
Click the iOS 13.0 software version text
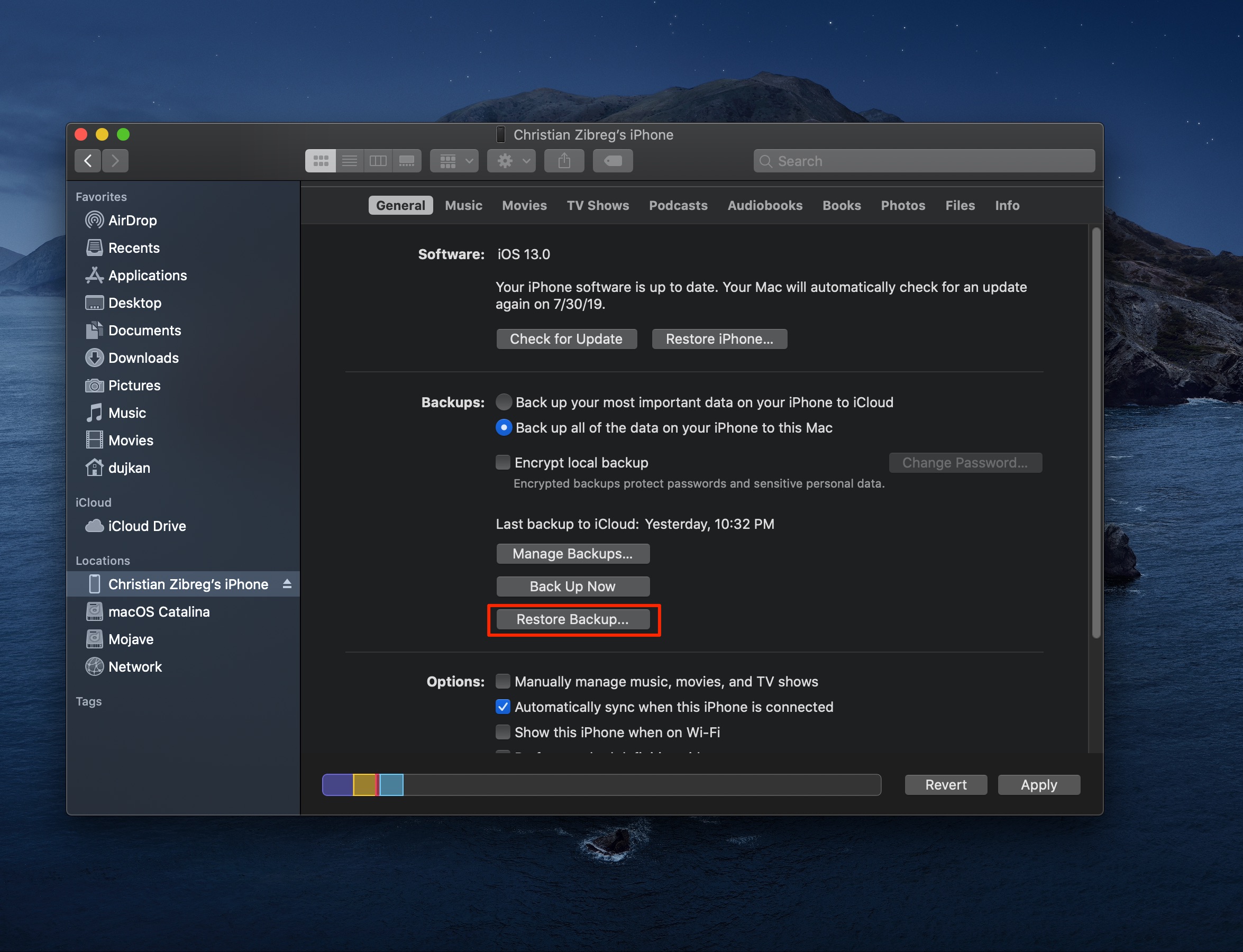[x=524, y=254]
